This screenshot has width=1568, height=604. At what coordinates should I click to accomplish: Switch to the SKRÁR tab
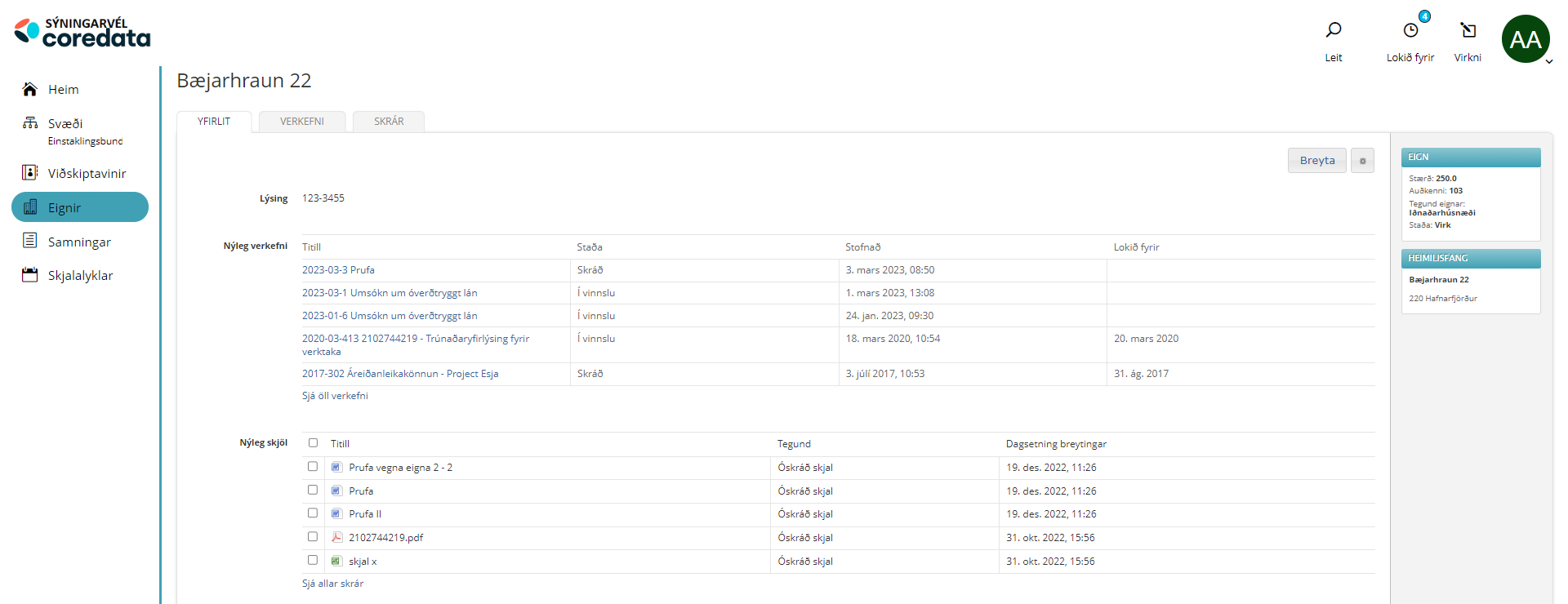pos(389,122)
